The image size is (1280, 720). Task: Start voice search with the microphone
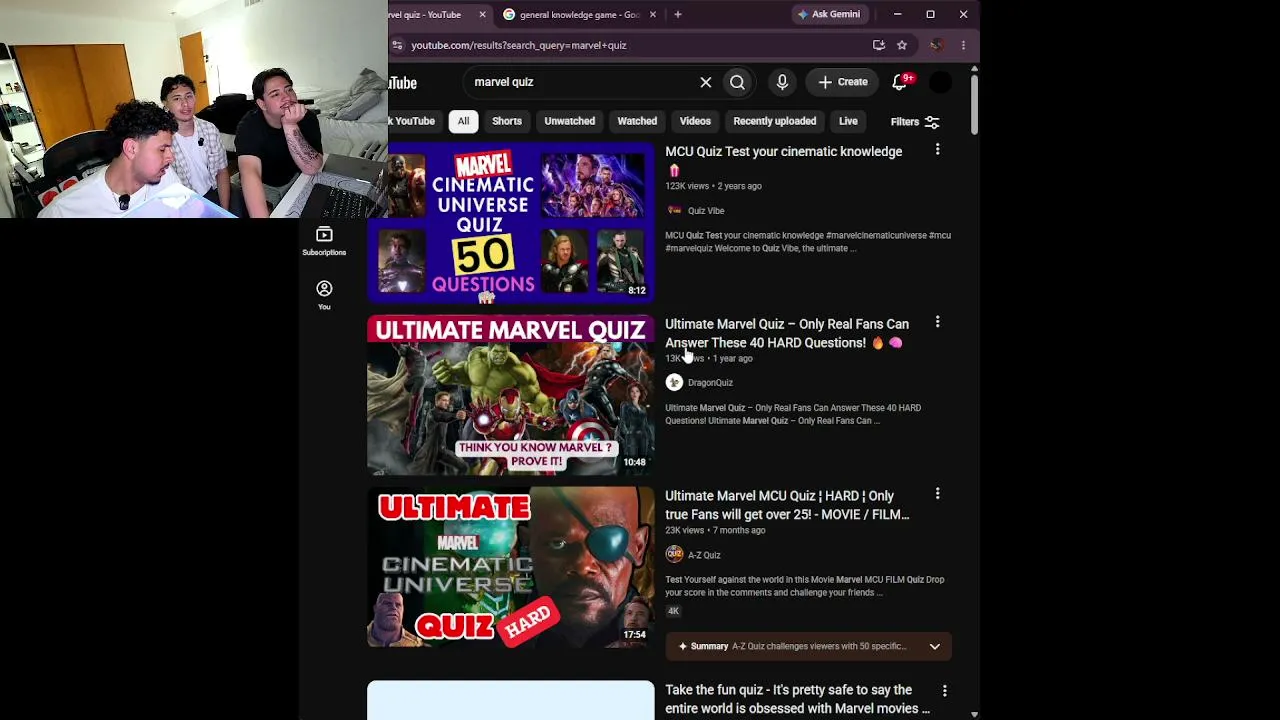tap(782, 82)
